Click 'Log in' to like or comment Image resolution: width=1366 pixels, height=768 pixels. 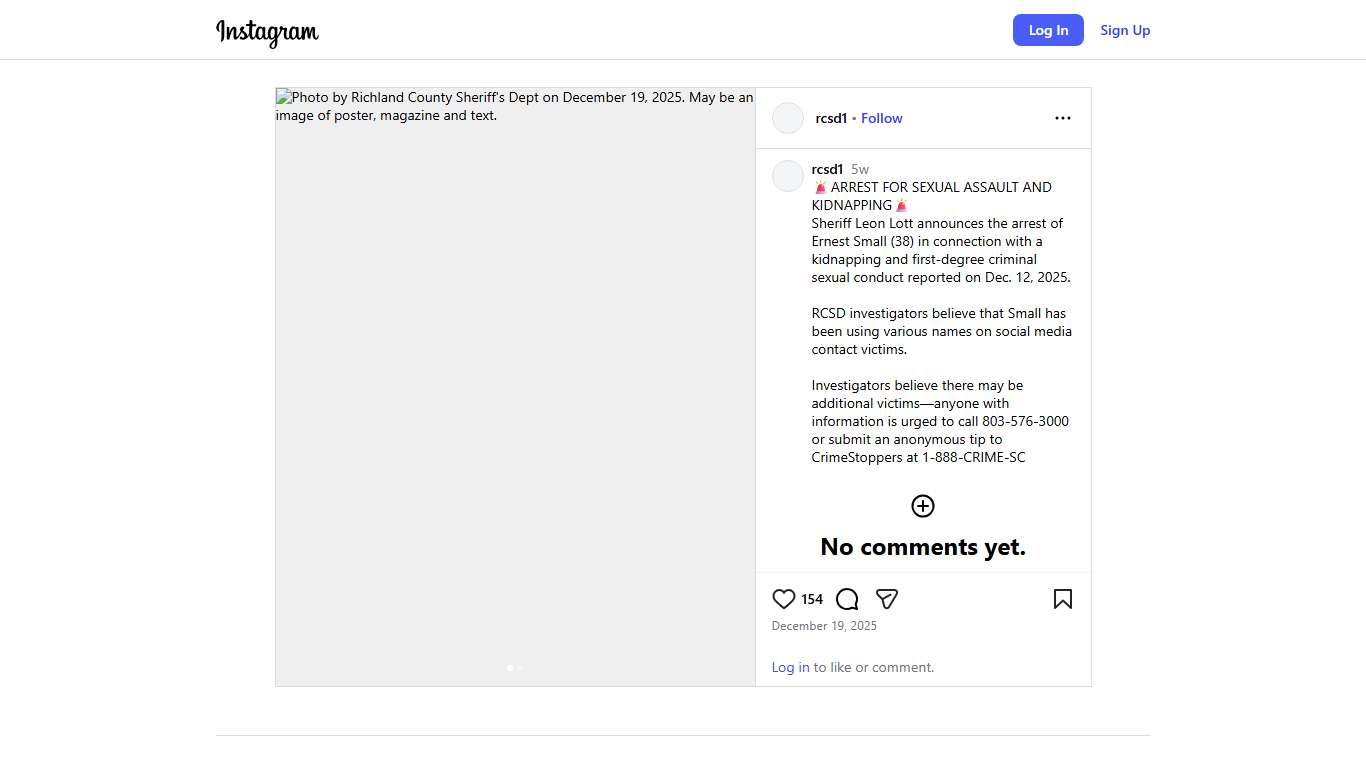[x=790, y=667]
